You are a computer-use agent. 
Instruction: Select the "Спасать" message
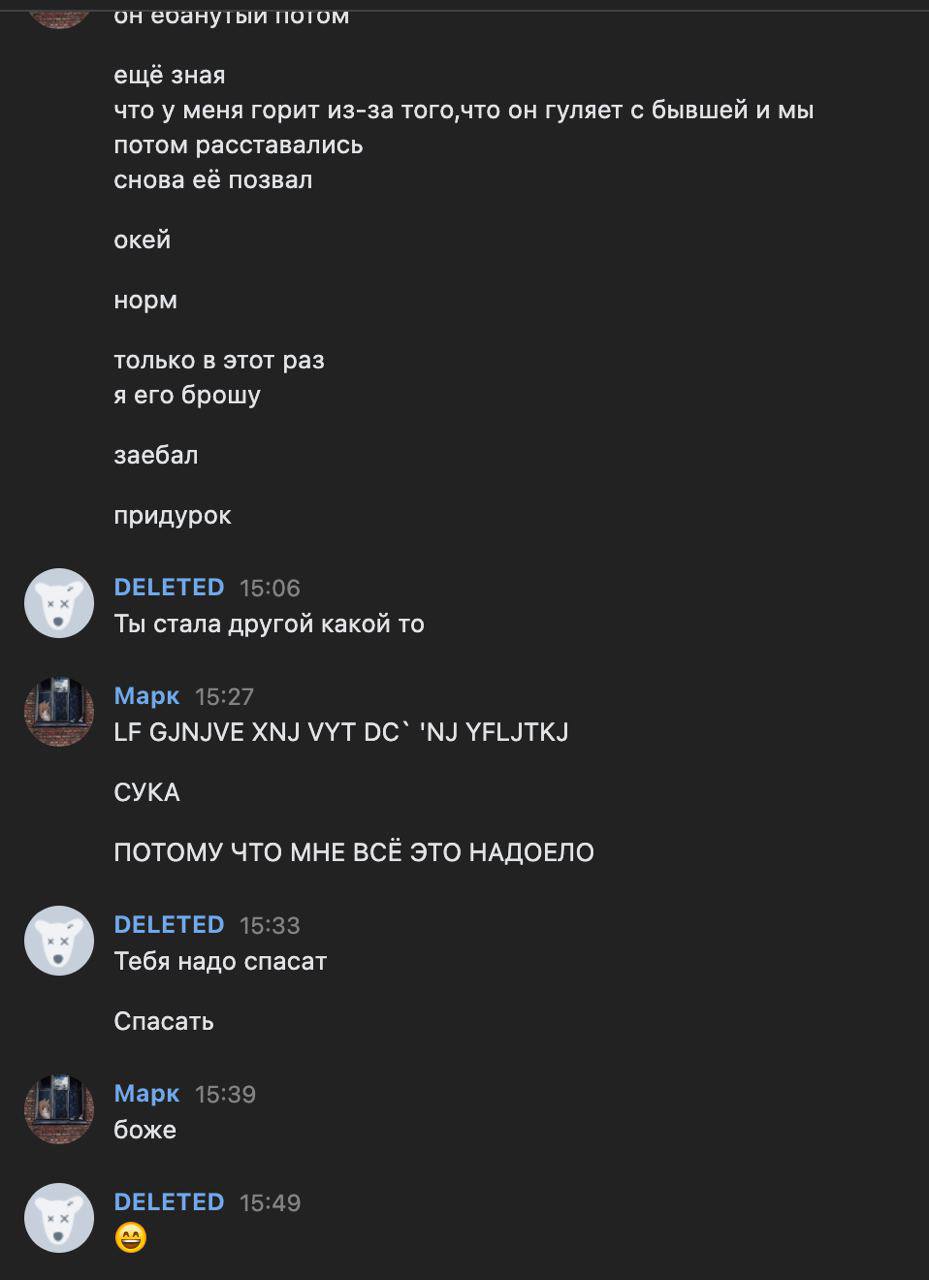pyautogui.click(x=164, y=1022)
